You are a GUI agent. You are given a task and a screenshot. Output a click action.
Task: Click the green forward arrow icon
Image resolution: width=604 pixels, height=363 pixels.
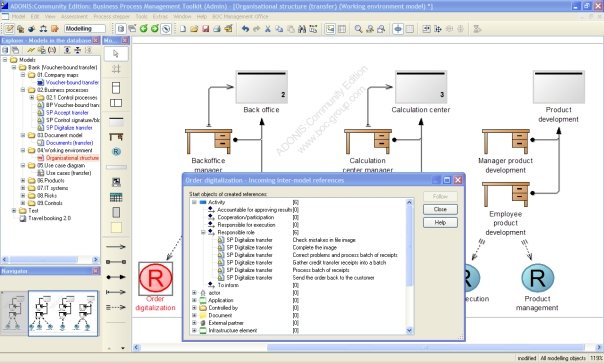(x=155, y=29)
